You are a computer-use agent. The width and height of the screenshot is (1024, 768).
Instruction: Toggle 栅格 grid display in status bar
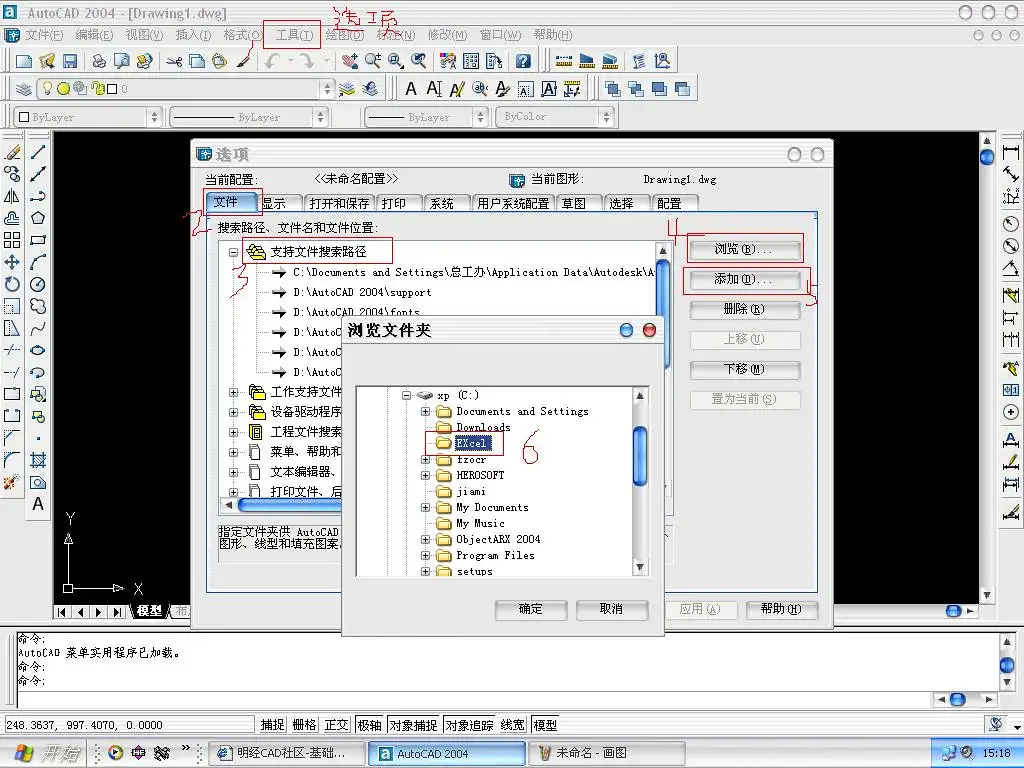pyautogui.click(x=304, y=725)
